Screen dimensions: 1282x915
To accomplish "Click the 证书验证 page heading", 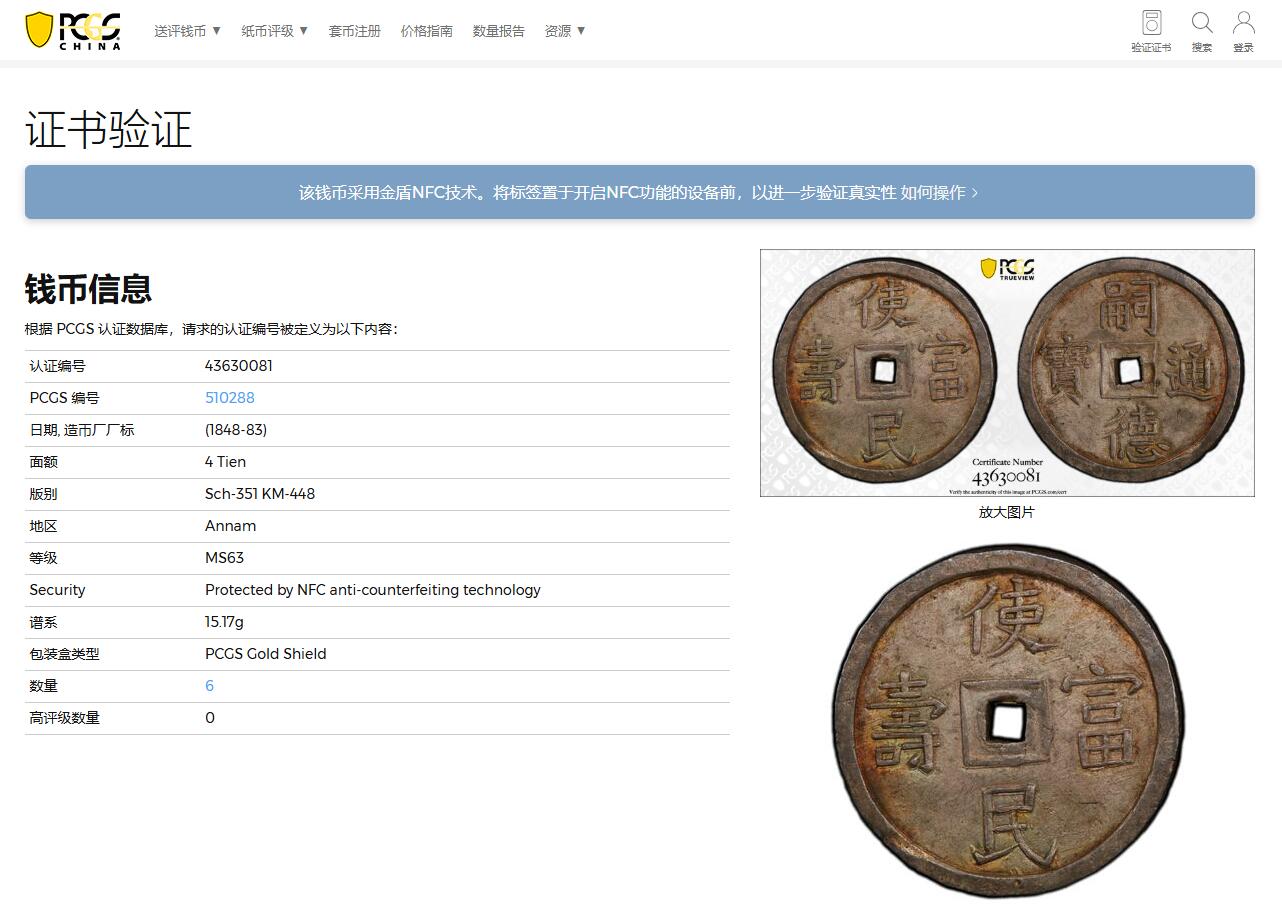I will tap(108, 130).
